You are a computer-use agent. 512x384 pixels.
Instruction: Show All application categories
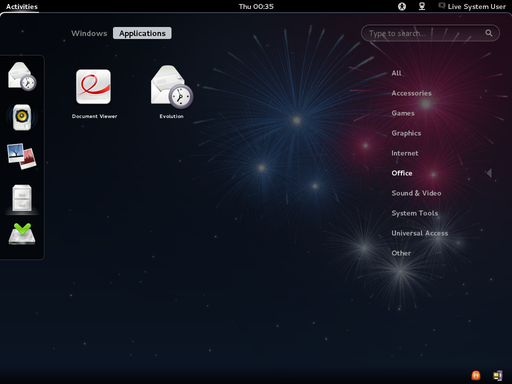(x=397, y=73)
